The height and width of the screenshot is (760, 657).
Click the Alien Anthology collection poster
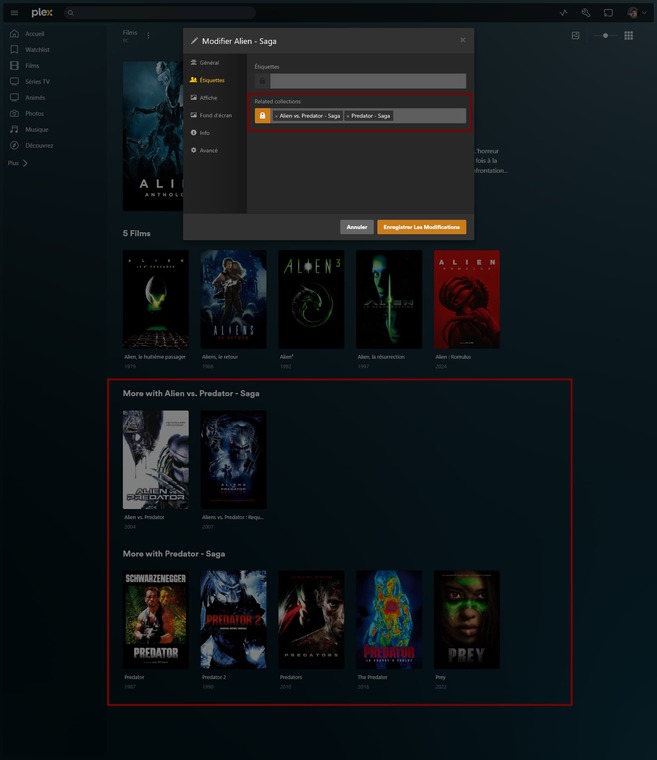[x=153, y=136]
